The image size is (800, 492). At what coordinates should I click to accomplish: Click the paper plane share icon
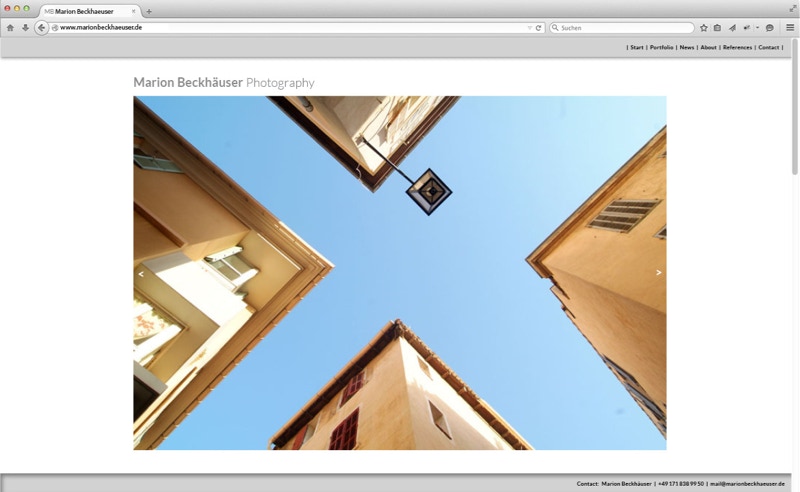pos(732,28)
